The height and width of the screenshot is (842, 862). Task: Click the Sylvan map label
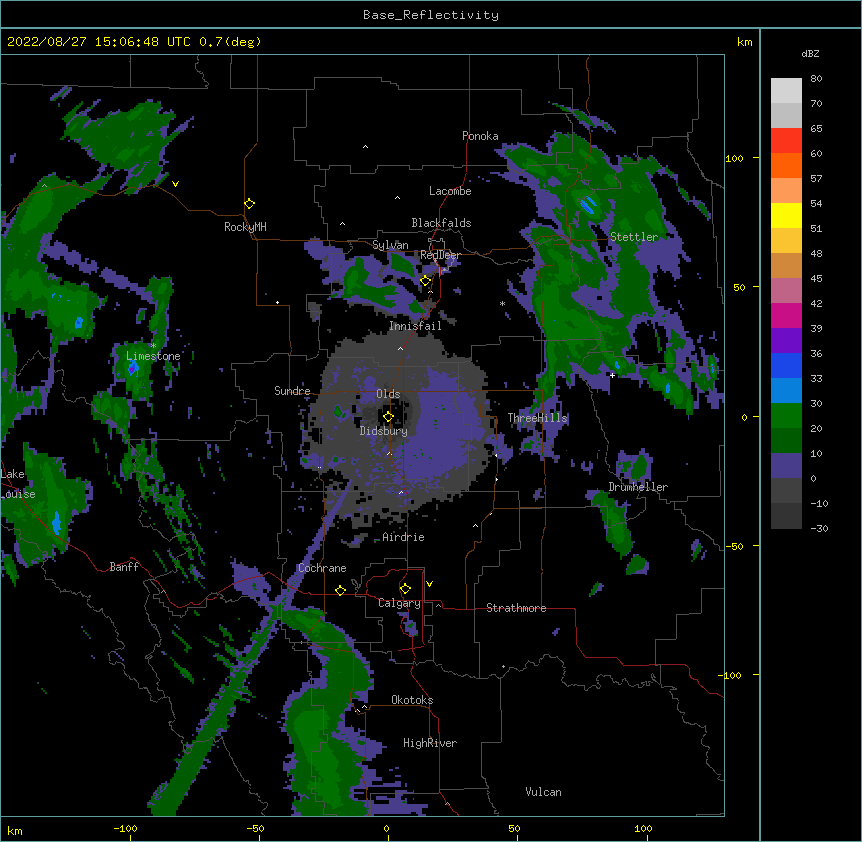(x=390, y=245)
